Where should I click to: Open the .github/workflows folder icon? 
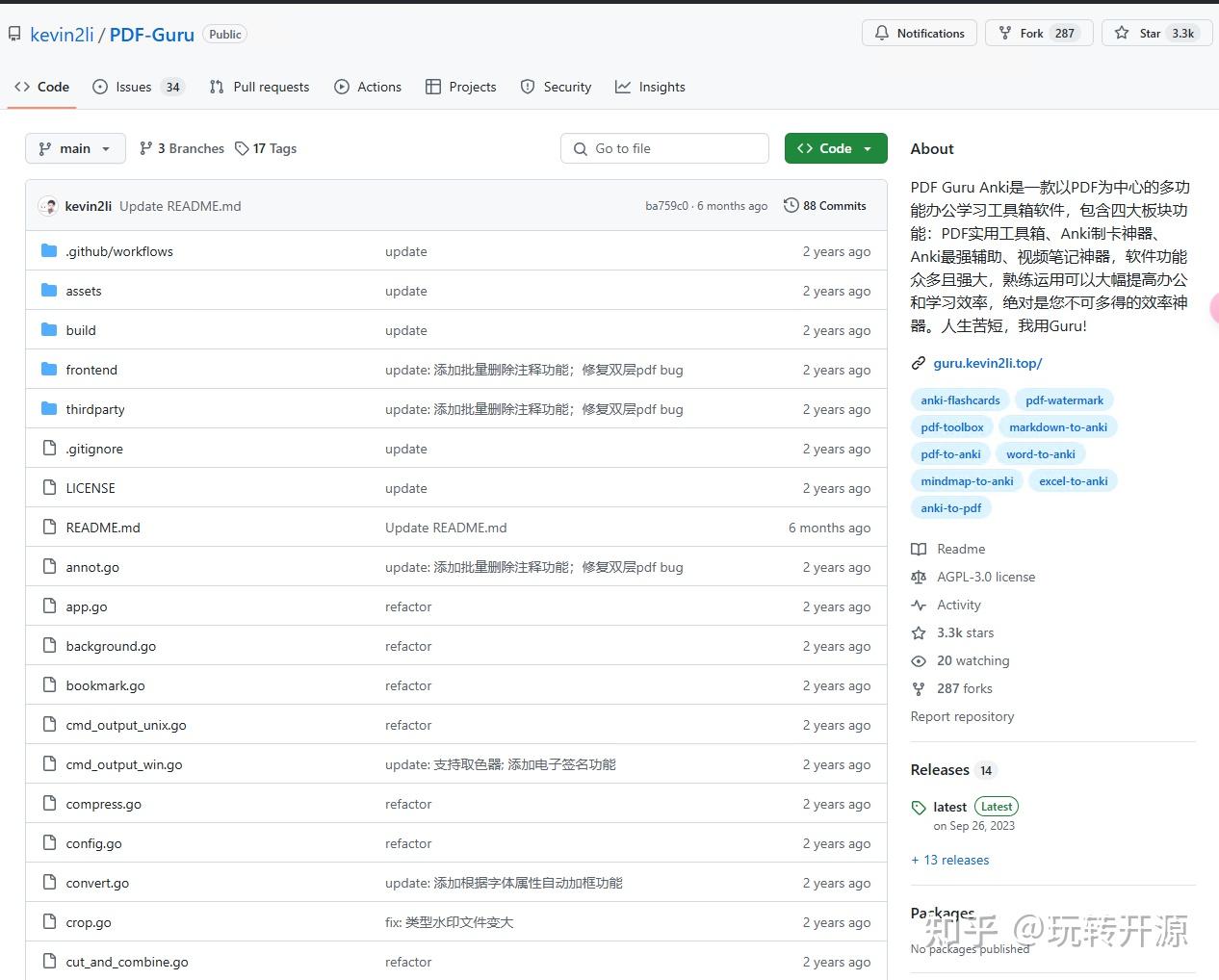pos(50,251)
